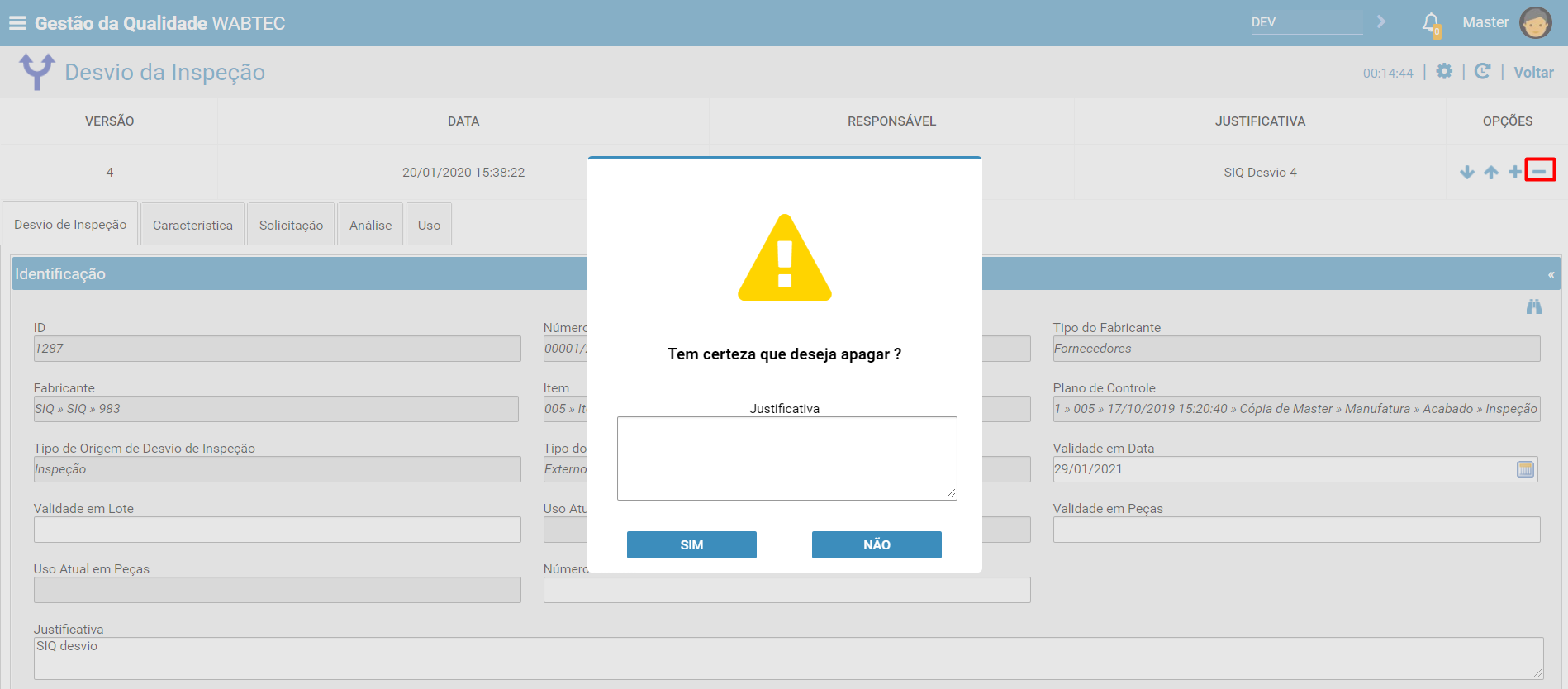1568x689 pixels.
Task: Click version cell 4
Action: coord(109,173)
